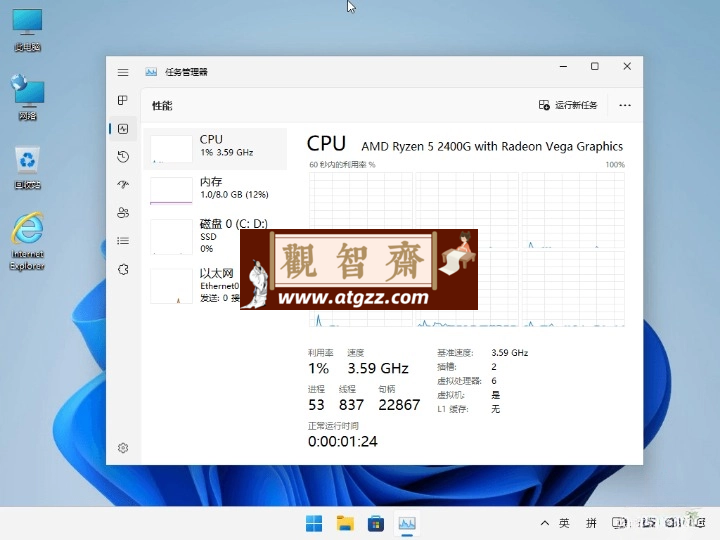Viewport: 720px width, 540px height.
Task: Click the 基准速度 base speed label
Action: (455, 353)
